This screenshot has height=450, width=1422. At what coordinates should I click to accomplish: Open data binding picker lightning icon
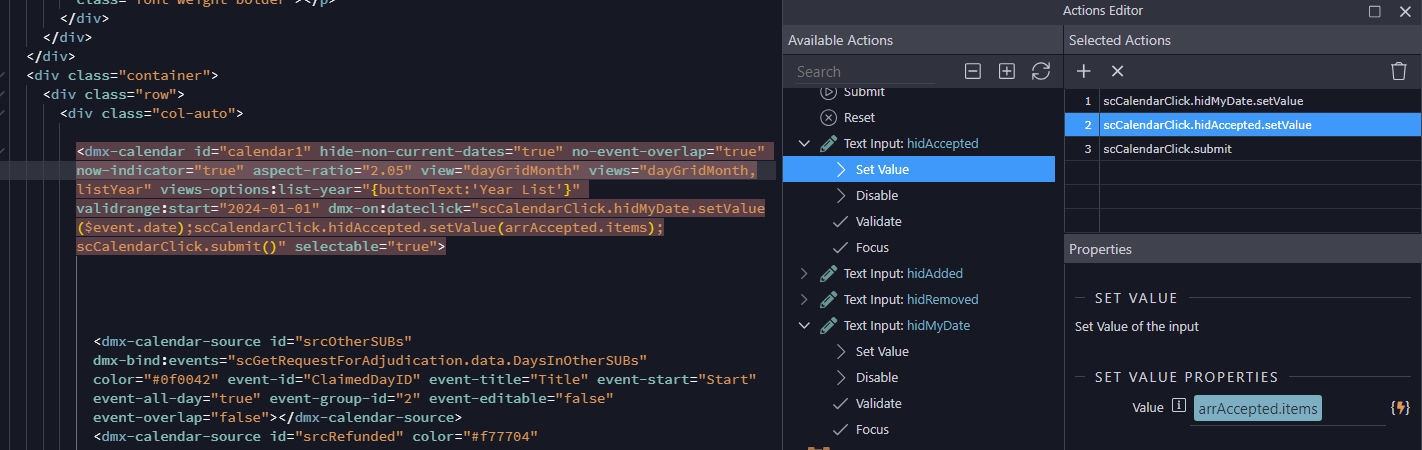point(1400,408)
